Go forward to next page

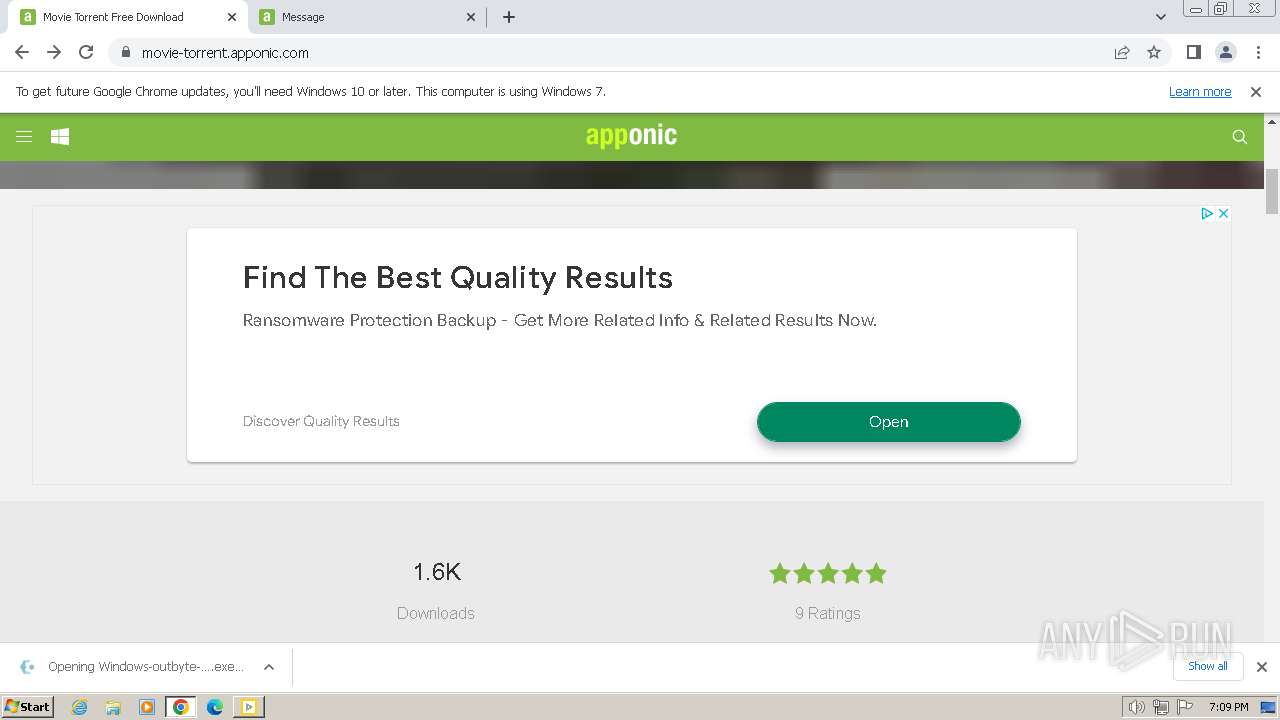coord(54,53)
